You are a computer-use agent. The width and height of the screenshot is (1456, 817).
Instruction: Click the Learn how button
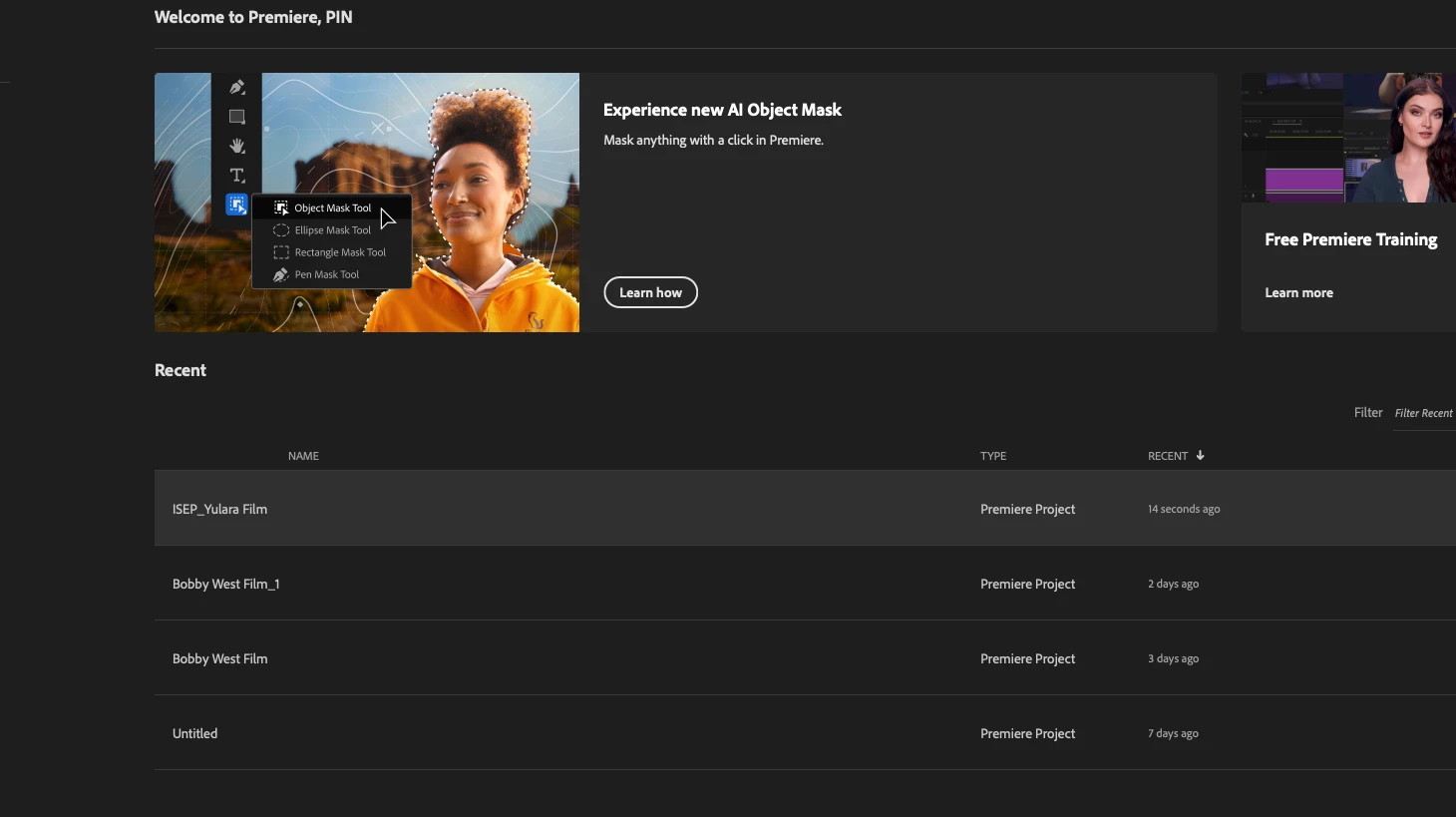coord(650,292)
